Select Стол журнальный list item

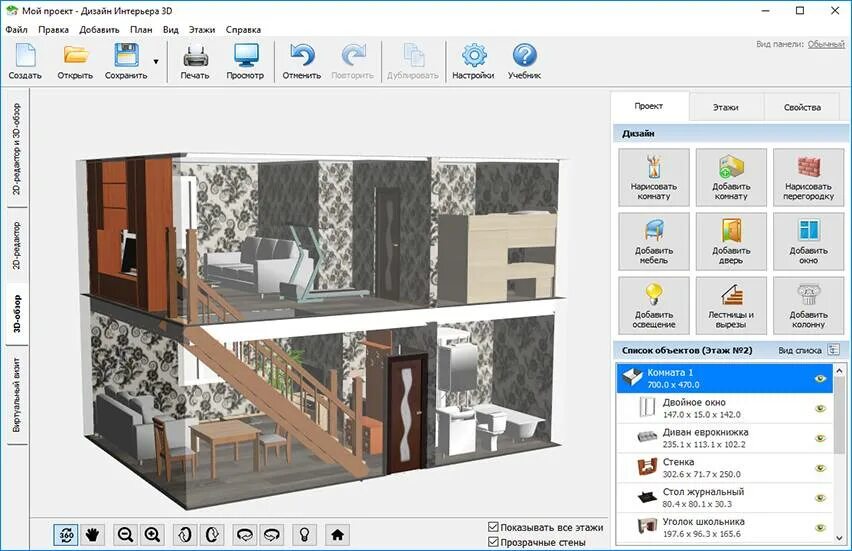725,498
